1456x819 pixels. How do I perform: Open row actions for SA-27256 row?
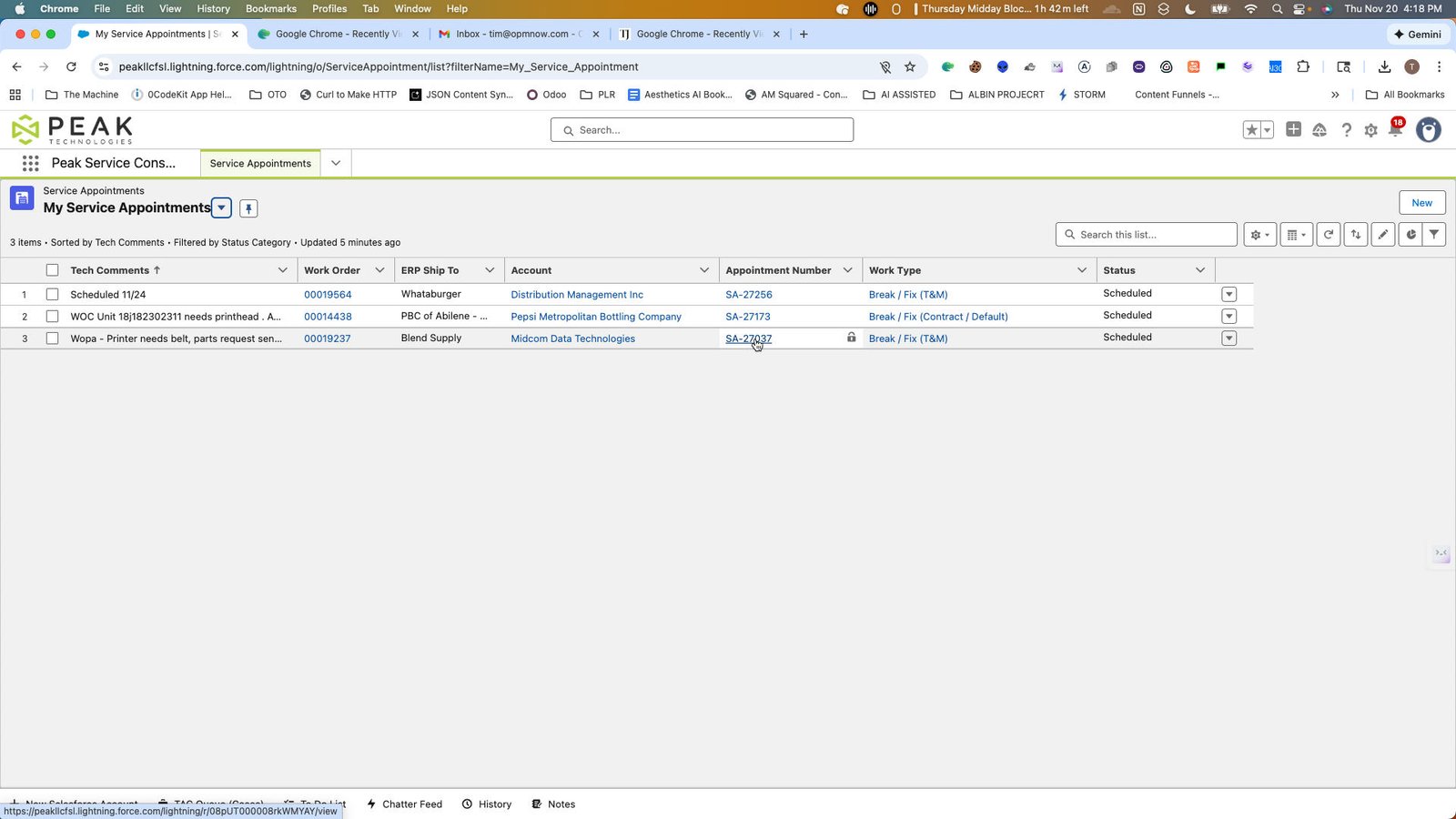(1229, 295)
